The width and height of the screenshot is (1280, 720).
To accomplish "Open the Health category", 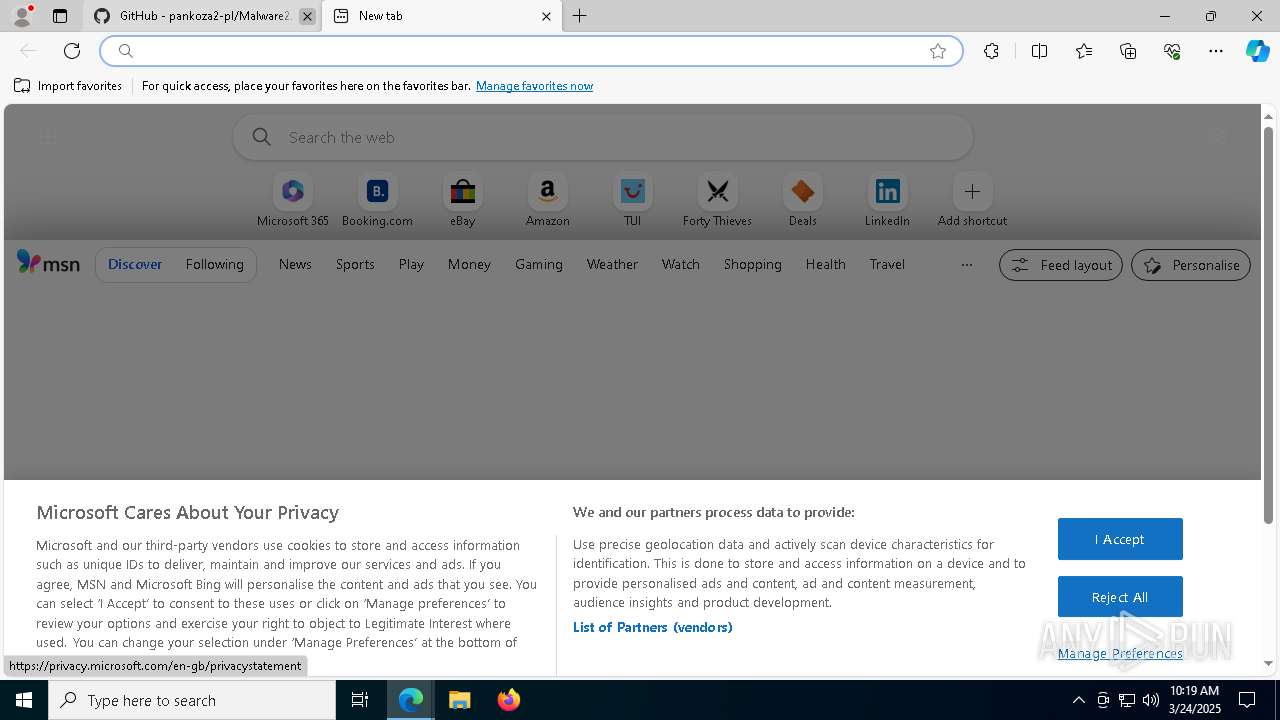I will point(826,264).
